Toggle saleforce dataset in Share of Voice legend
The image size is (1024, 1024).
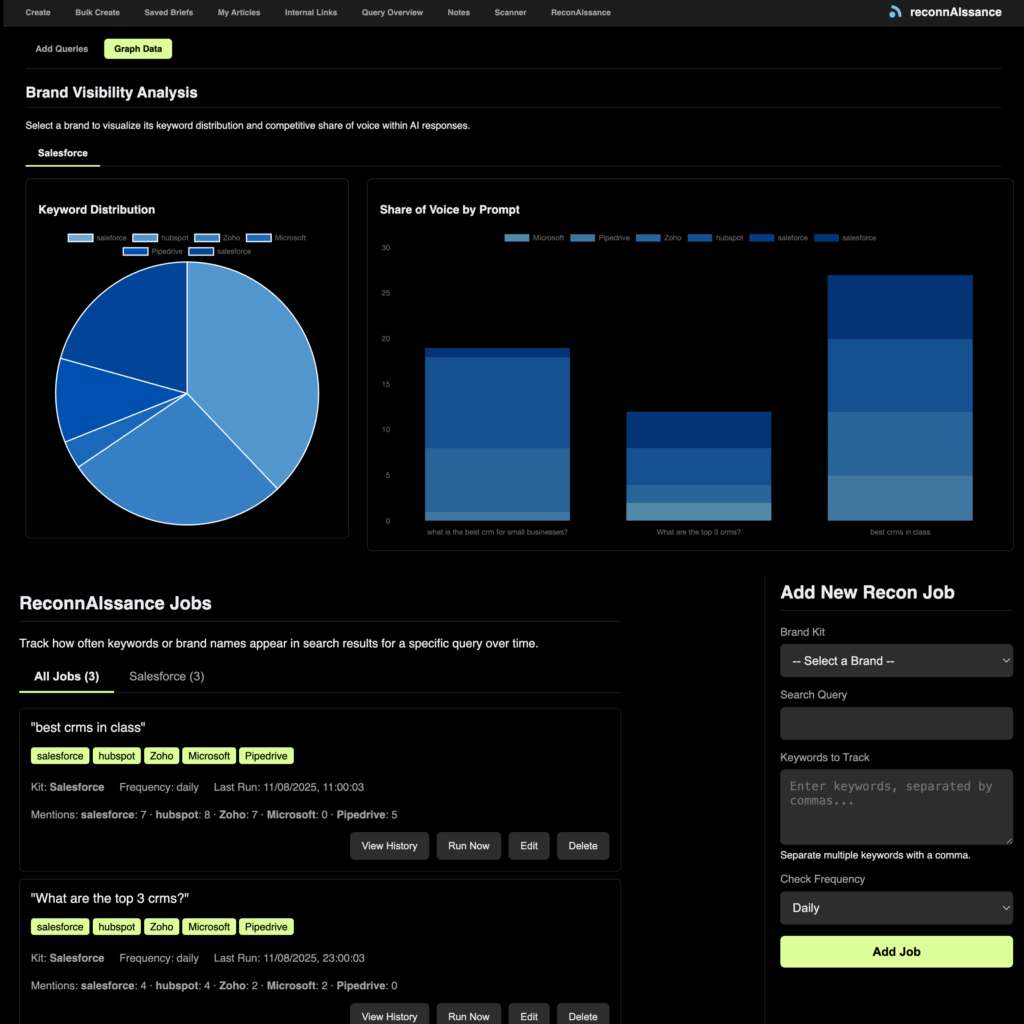tap(778, 238)
